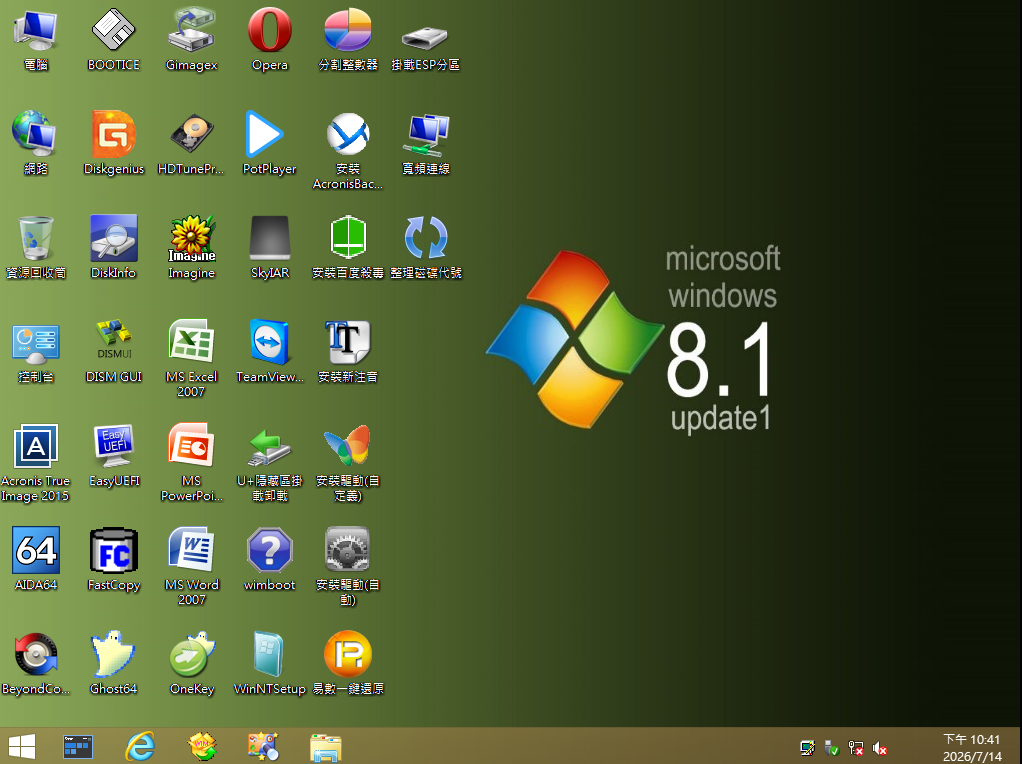This screenshot has height=764, width=1022.
Task: Select the EasyUEFI shortcut
Action: click(x=114, y=455)
